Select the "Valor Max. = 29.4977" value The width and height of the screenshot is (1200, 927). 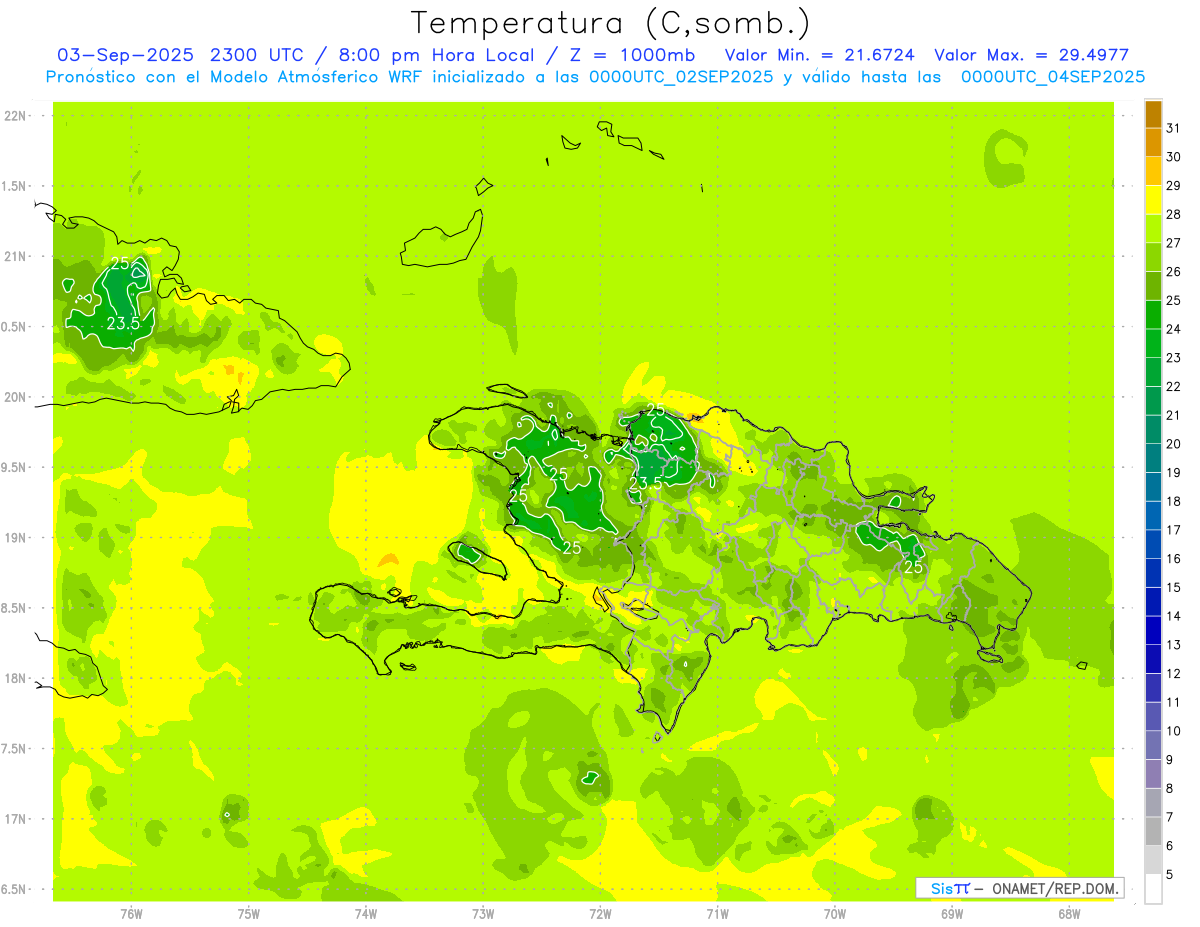tap(1031, 55)
